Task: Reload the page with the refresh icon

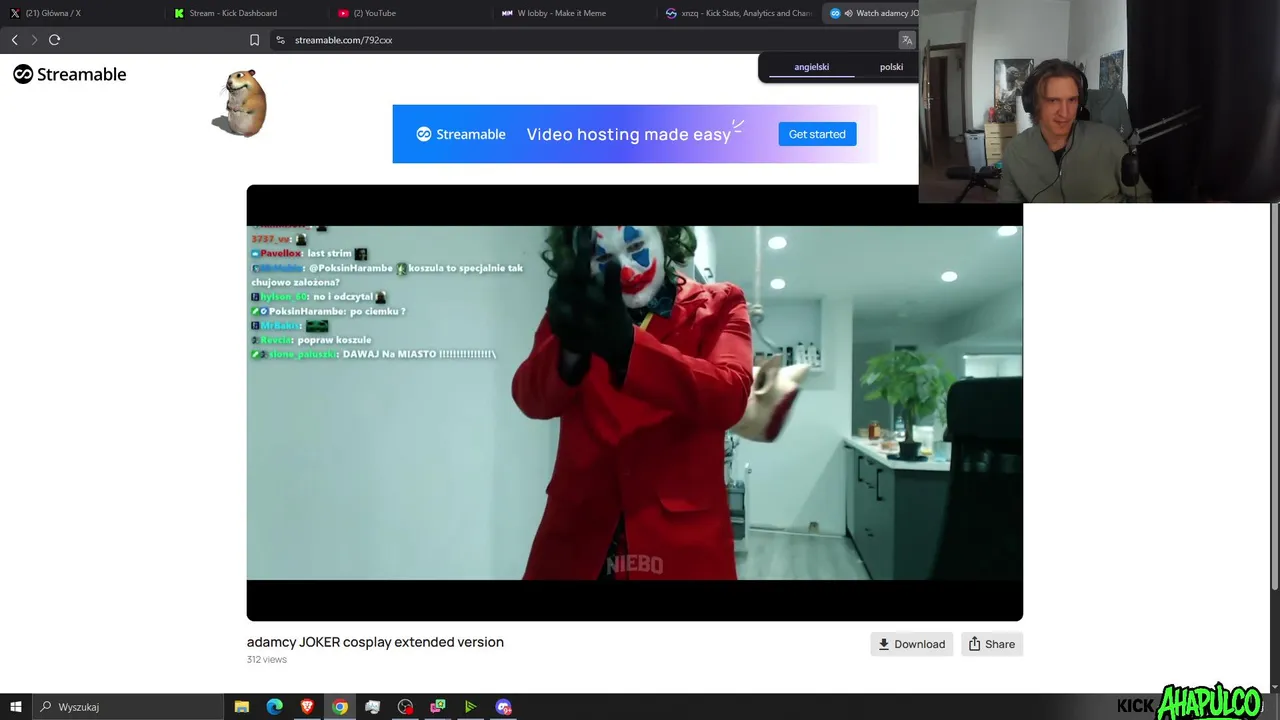Action: 54,40
